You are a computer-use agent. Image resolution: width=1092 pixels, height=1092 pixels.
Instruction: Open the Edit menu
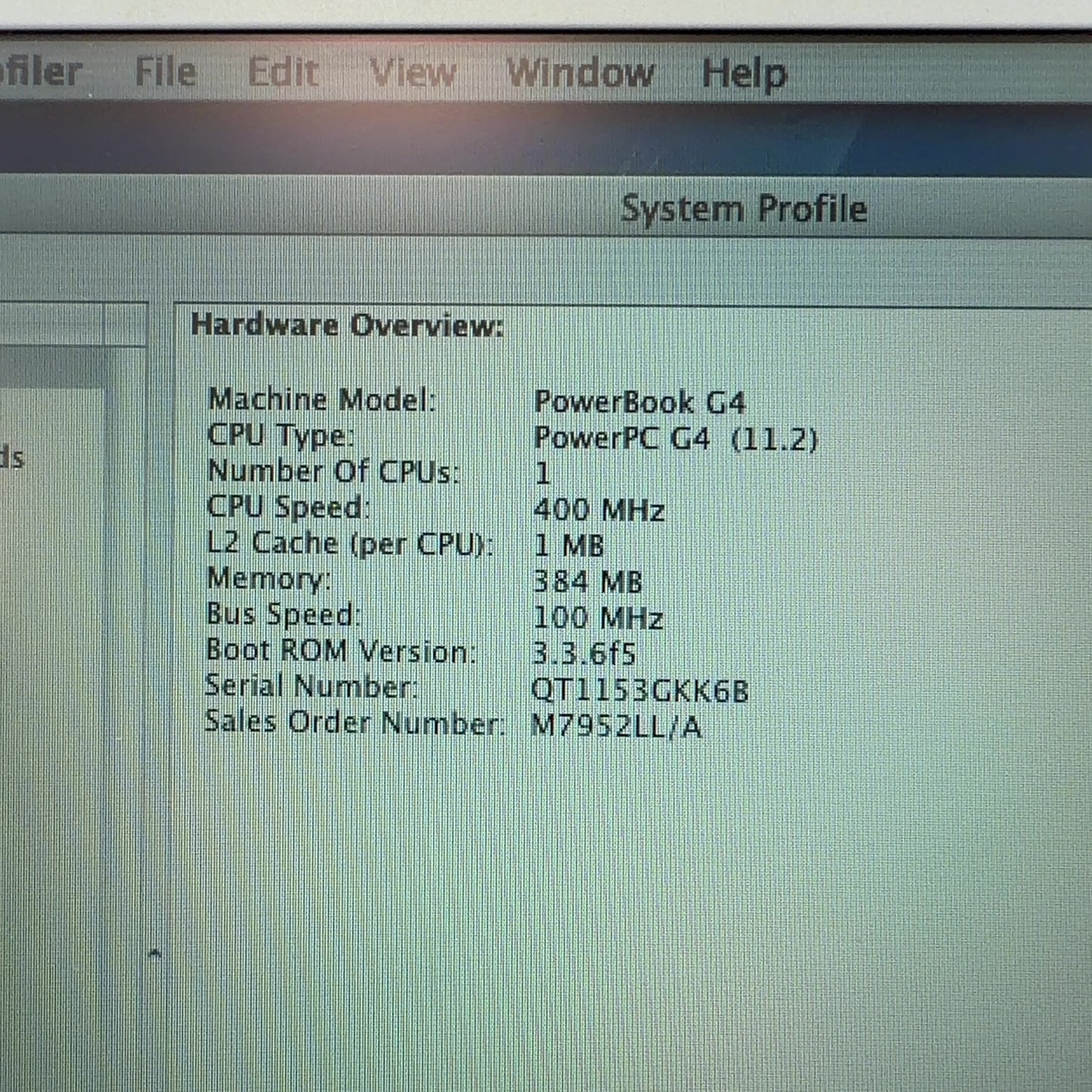coord(283,73)
